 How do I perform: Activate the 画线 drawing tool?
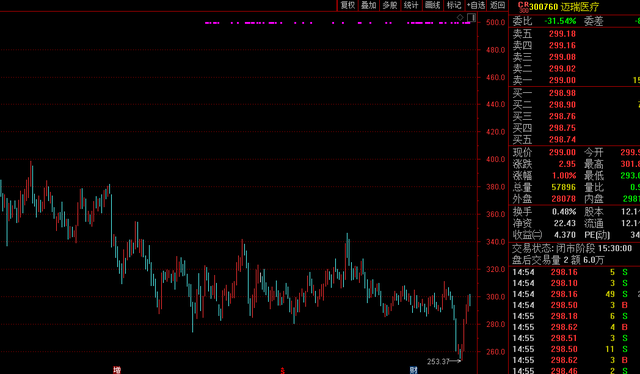433,5
